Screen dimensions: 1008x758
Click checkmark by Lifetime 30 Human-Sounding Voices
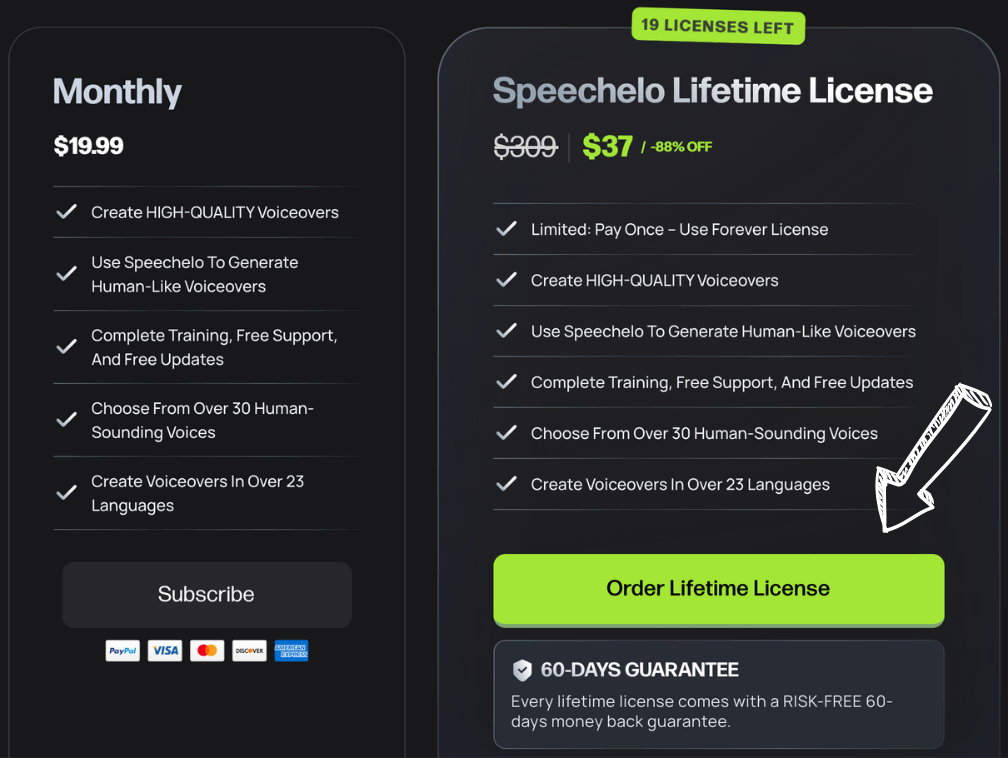[x=507, y=433]
